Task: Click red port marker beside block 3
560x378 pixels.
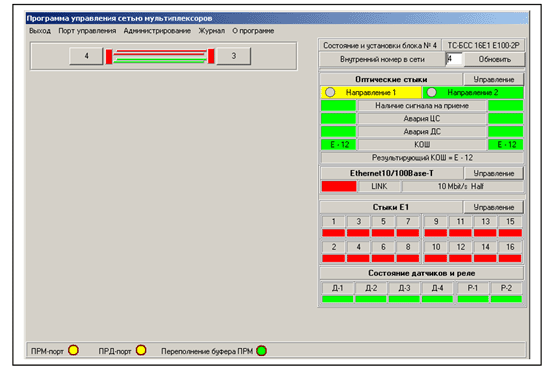Action: [x=211, y=56]
